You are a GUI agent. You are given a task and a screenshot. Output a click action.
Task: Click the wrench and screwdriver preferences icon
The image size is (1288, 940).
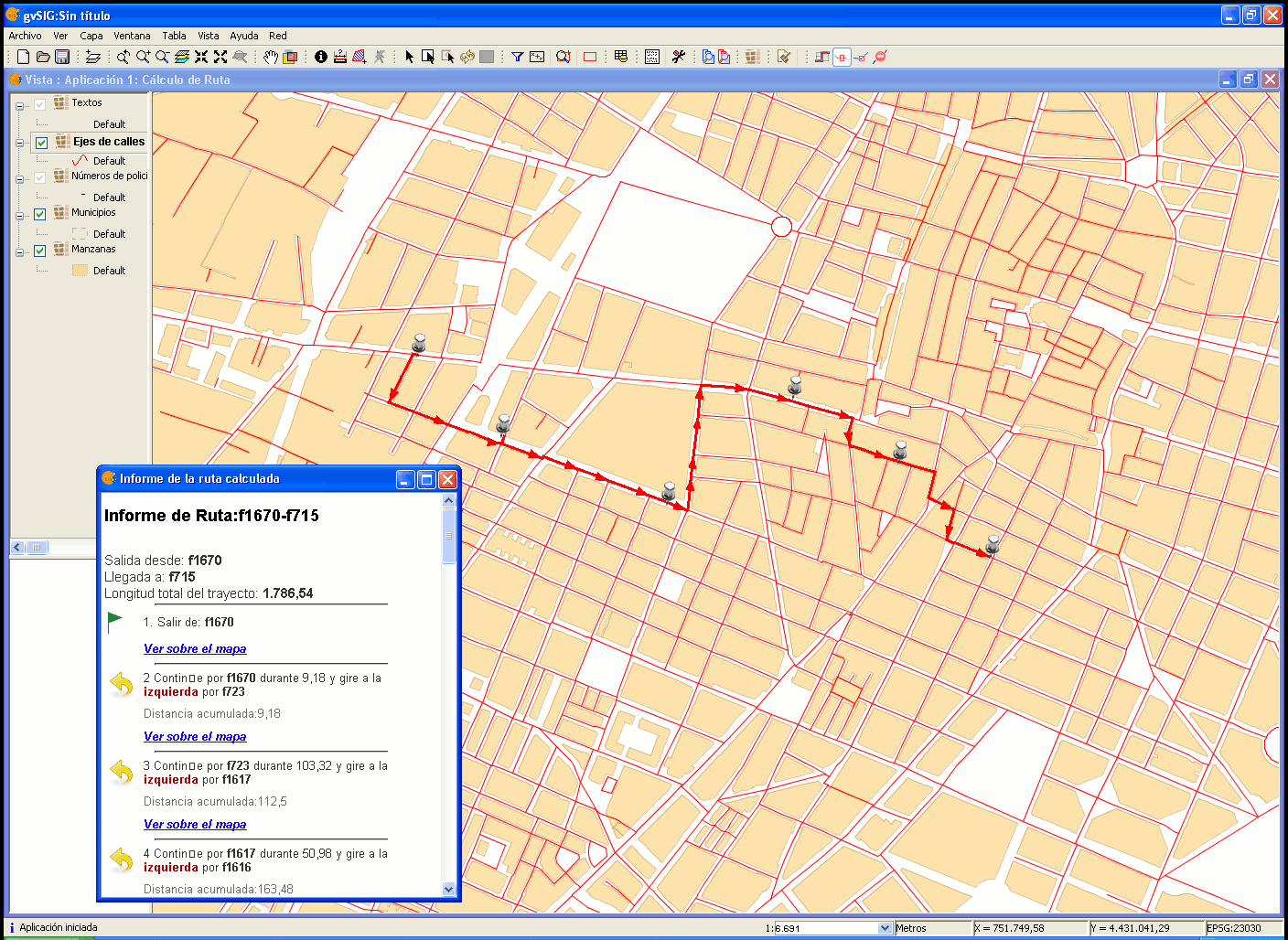click(x=678, y=57)
